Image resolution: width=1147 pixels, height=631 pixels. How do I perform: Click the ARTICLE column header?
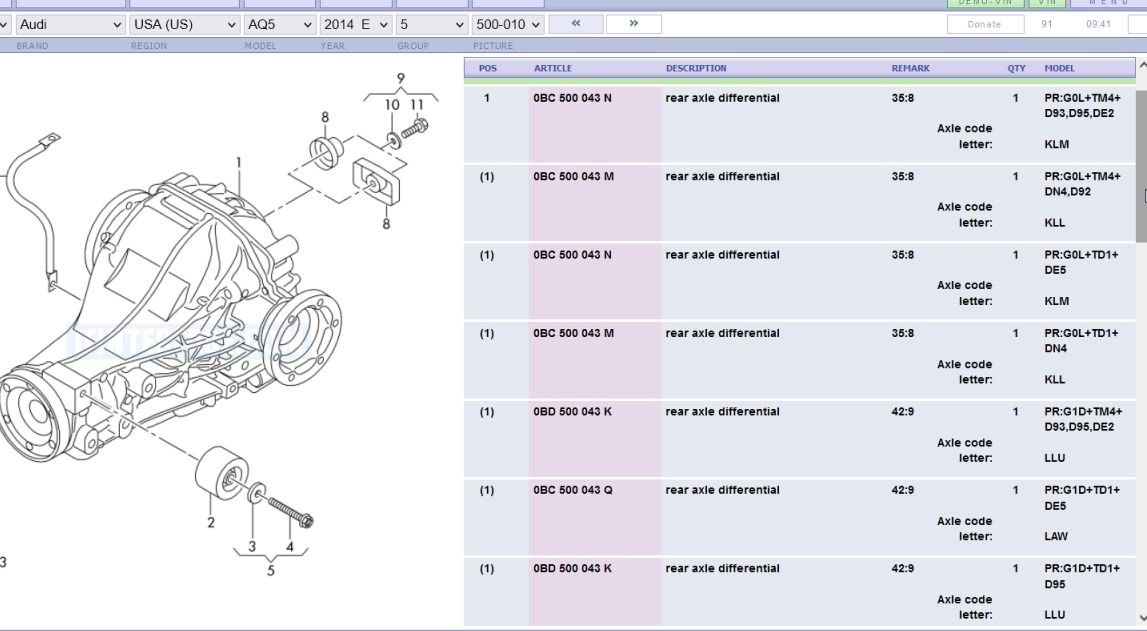tap(553, 67)
